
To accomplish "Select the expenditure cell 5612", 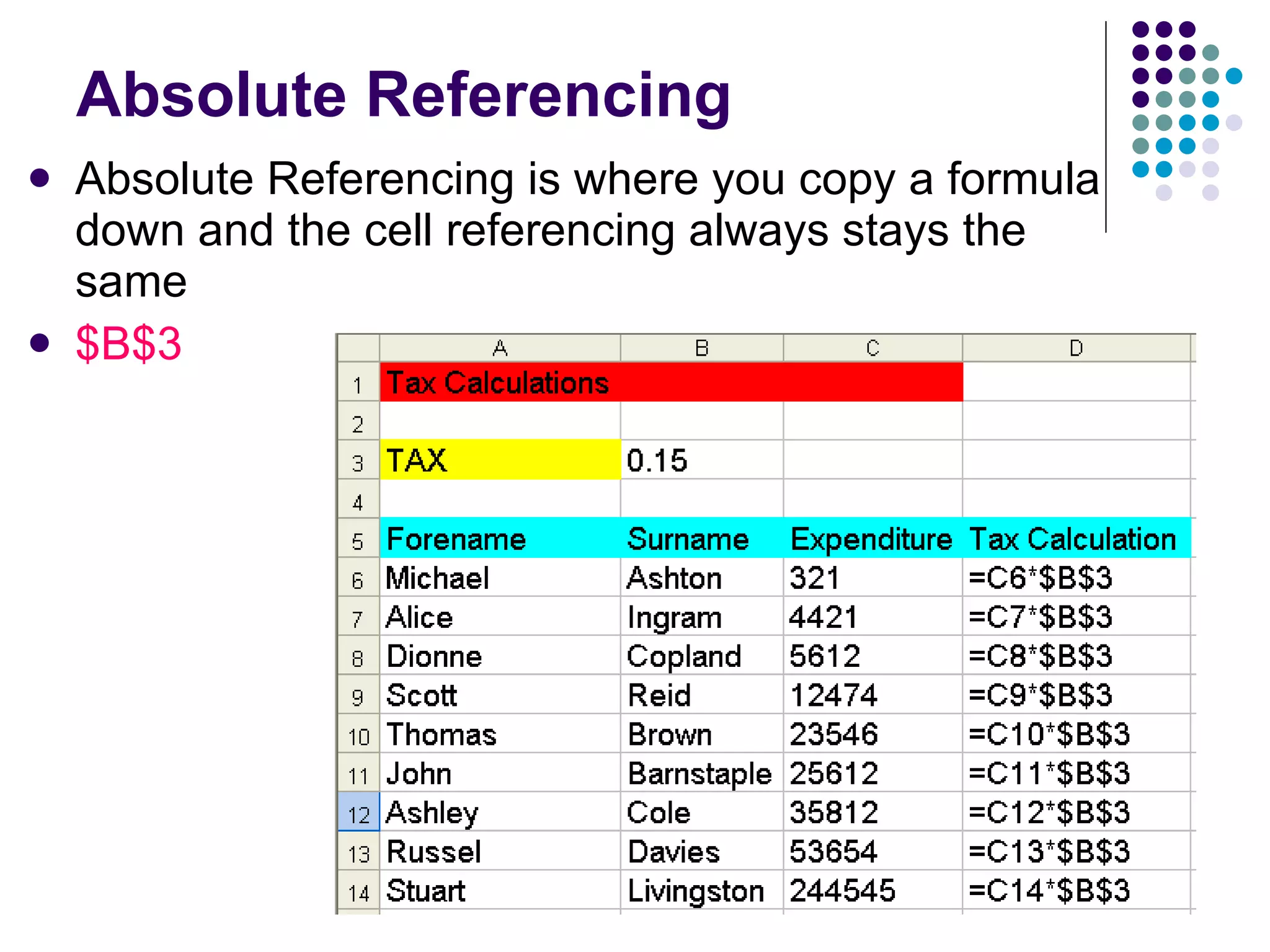I will (x=873, y=656).
